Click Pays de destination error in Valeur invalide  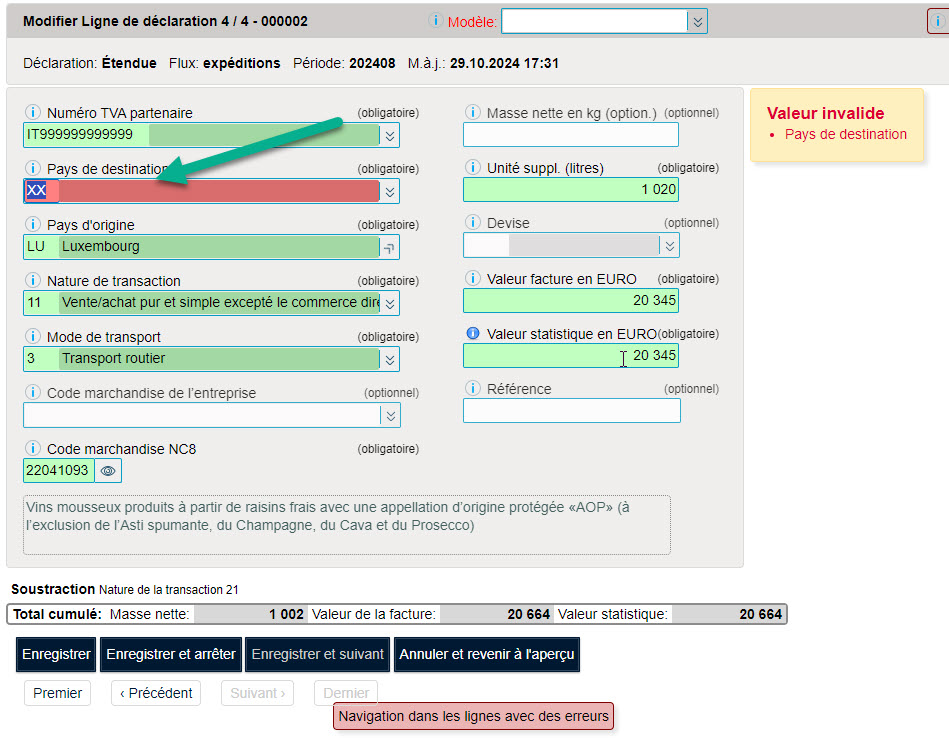pyautogui.click(x=846, y=134)
